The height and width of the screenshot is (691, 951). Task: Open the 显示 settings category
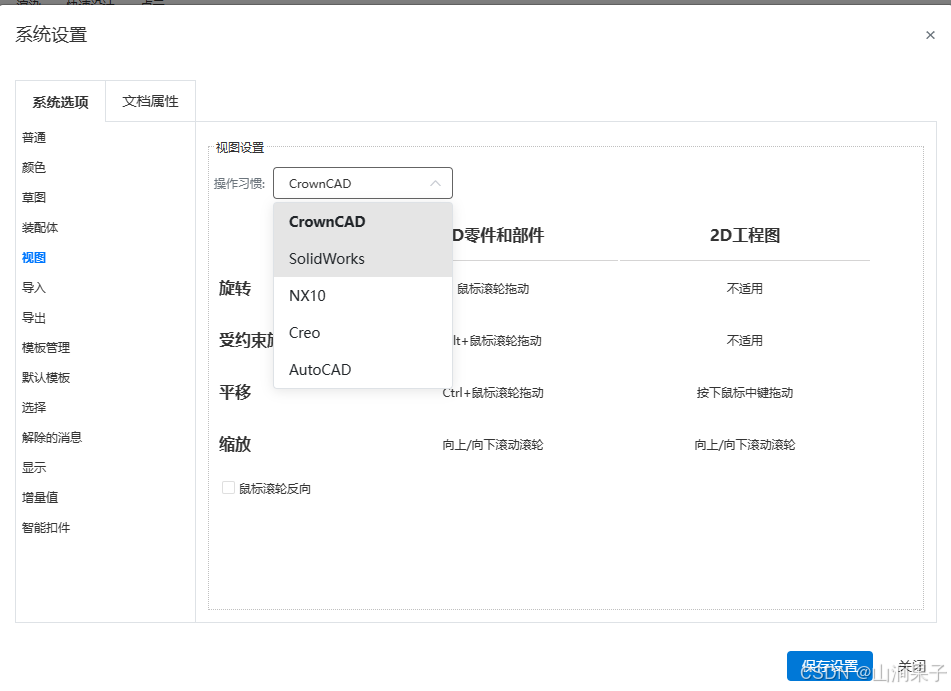pos(34,468)
